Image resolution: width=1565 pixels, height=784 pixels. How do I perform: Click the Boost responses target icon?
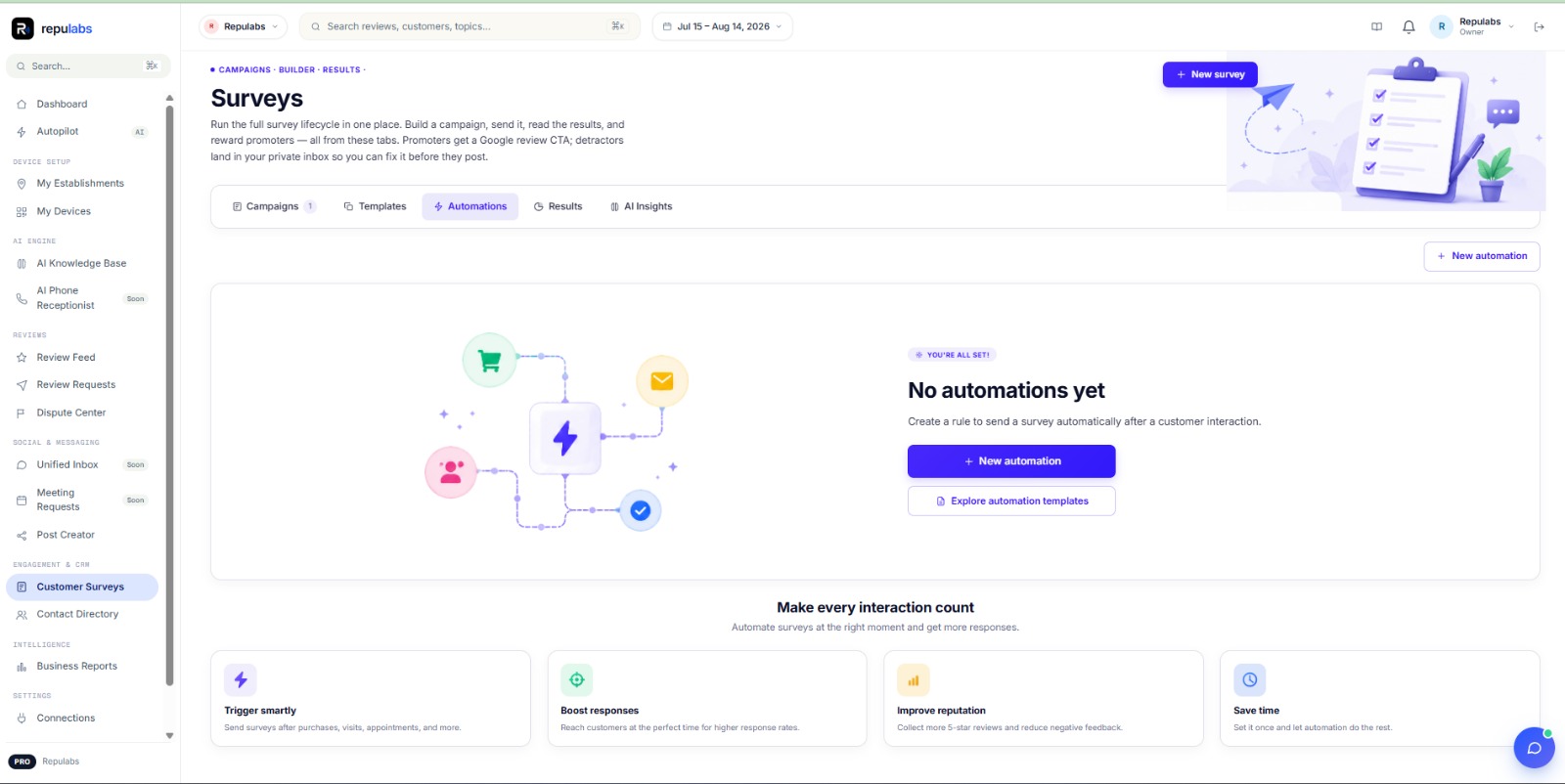click(577, 679)
